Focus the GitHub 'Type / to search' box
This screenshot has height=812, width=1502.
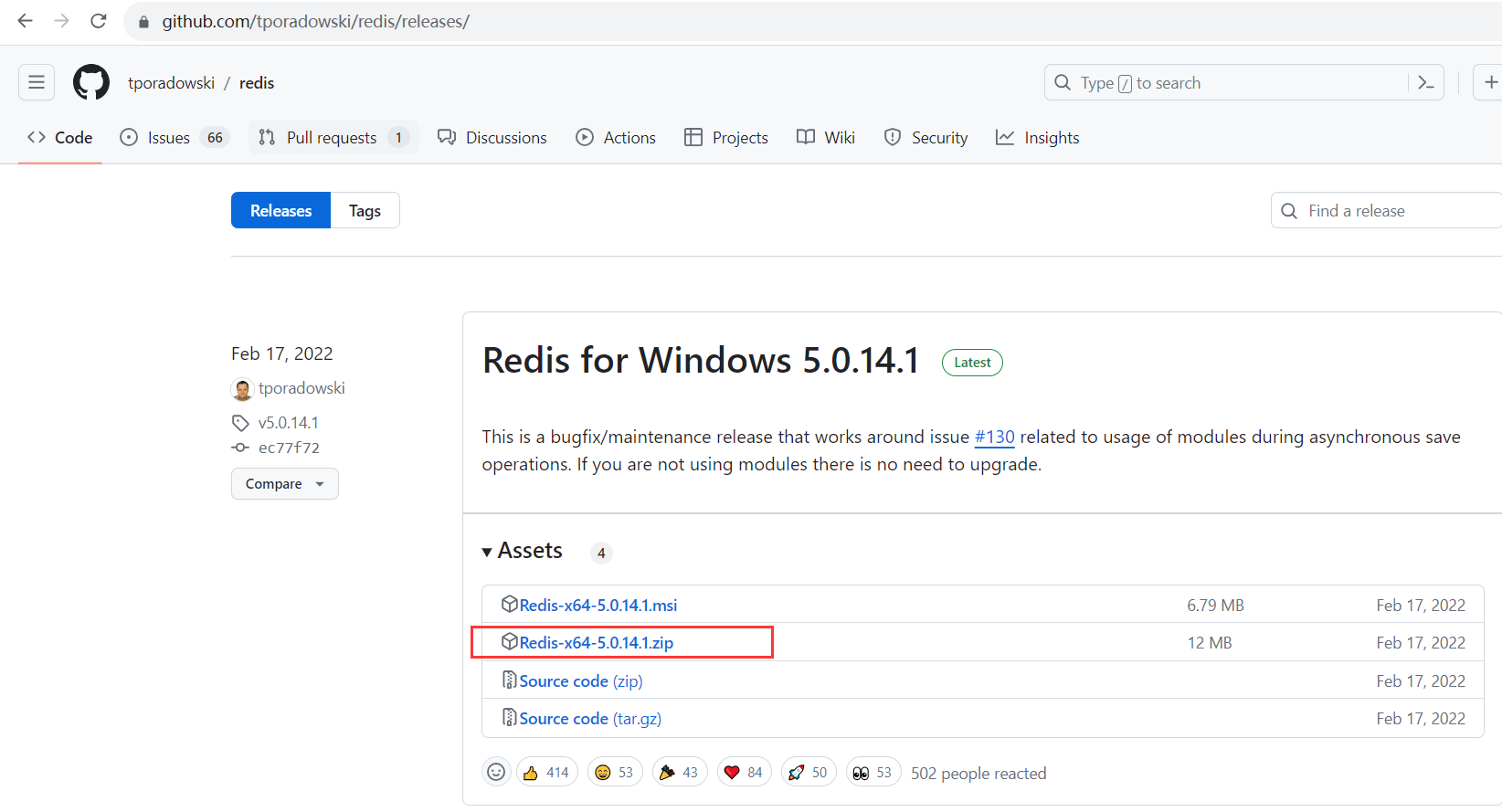(1243, 82)
